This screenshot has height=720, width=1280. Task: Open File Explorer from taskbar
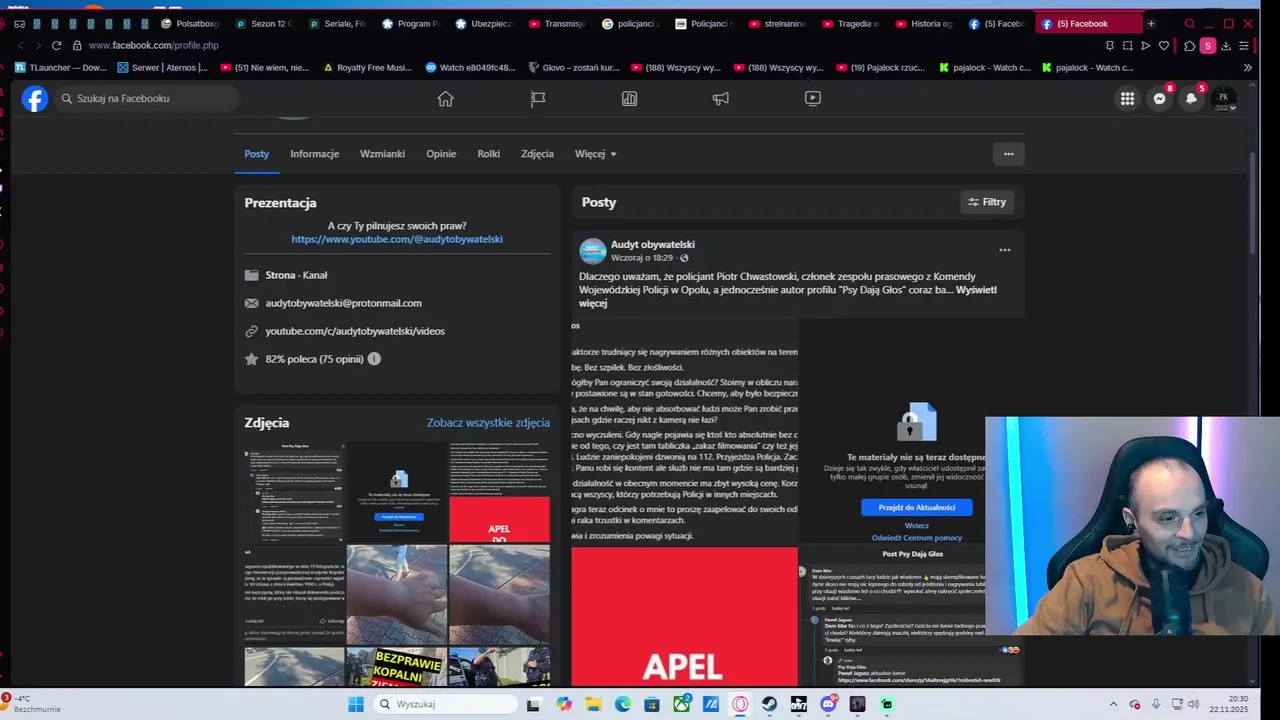[x=593, y=704]
